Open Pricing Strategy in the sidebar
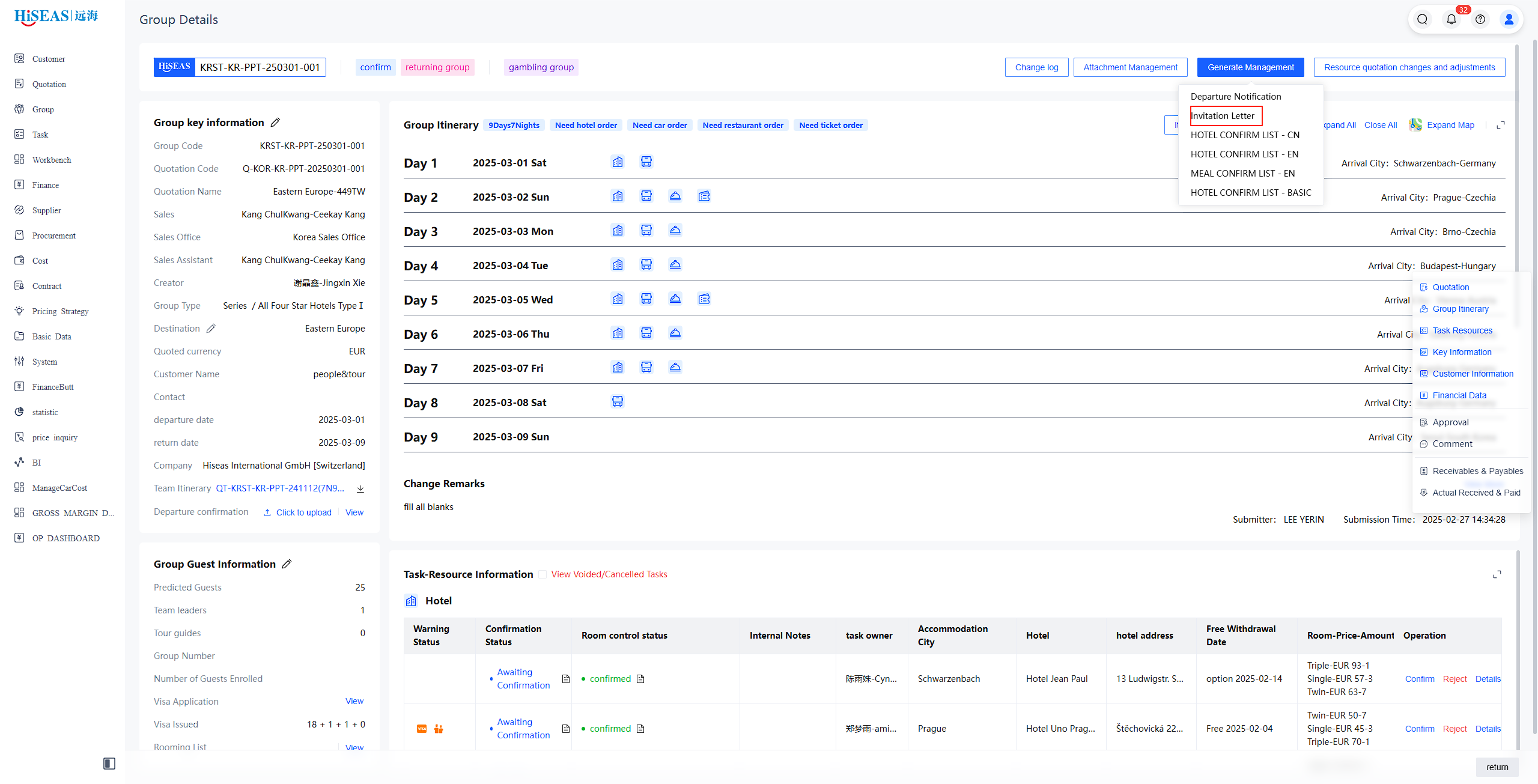Screen dimensions: 1538x784 point(60,311)
